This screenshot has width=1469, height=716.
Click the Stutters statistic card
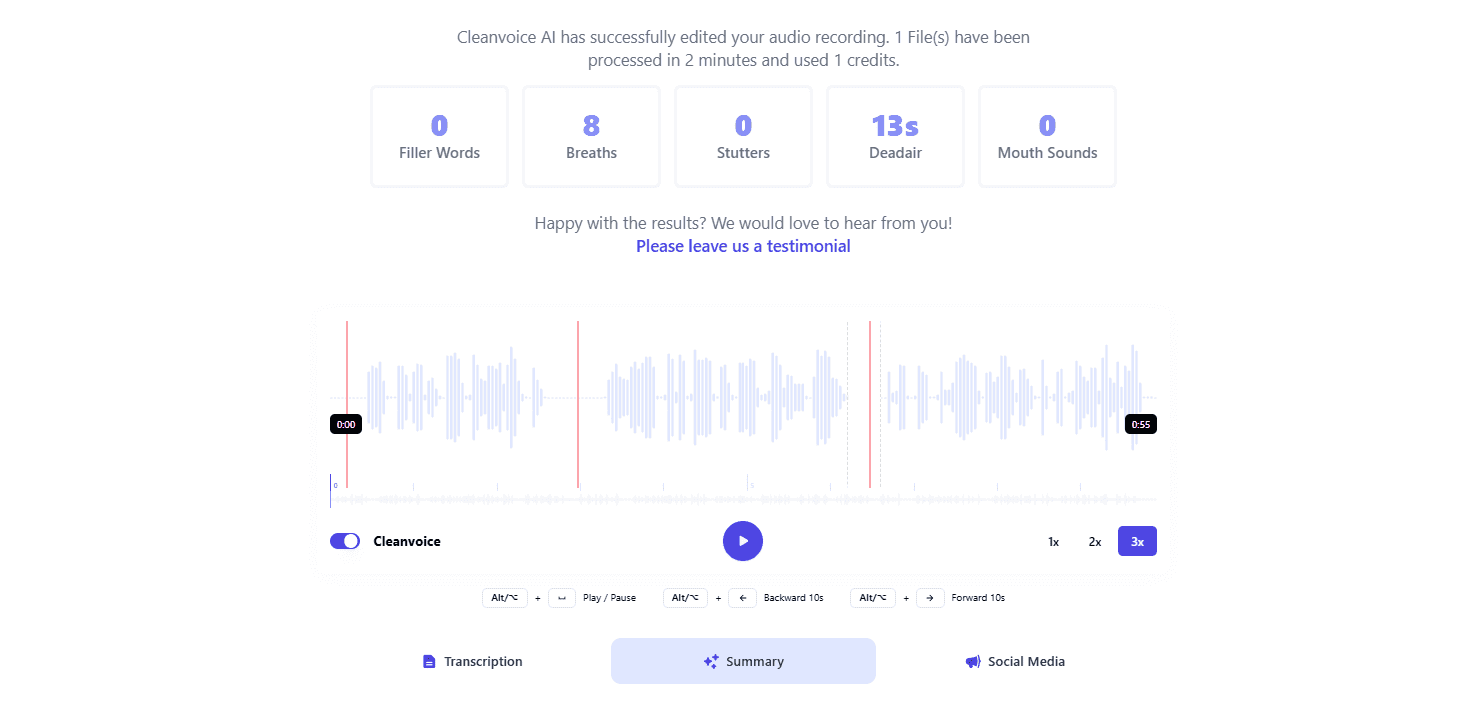(x=743, y=136)
